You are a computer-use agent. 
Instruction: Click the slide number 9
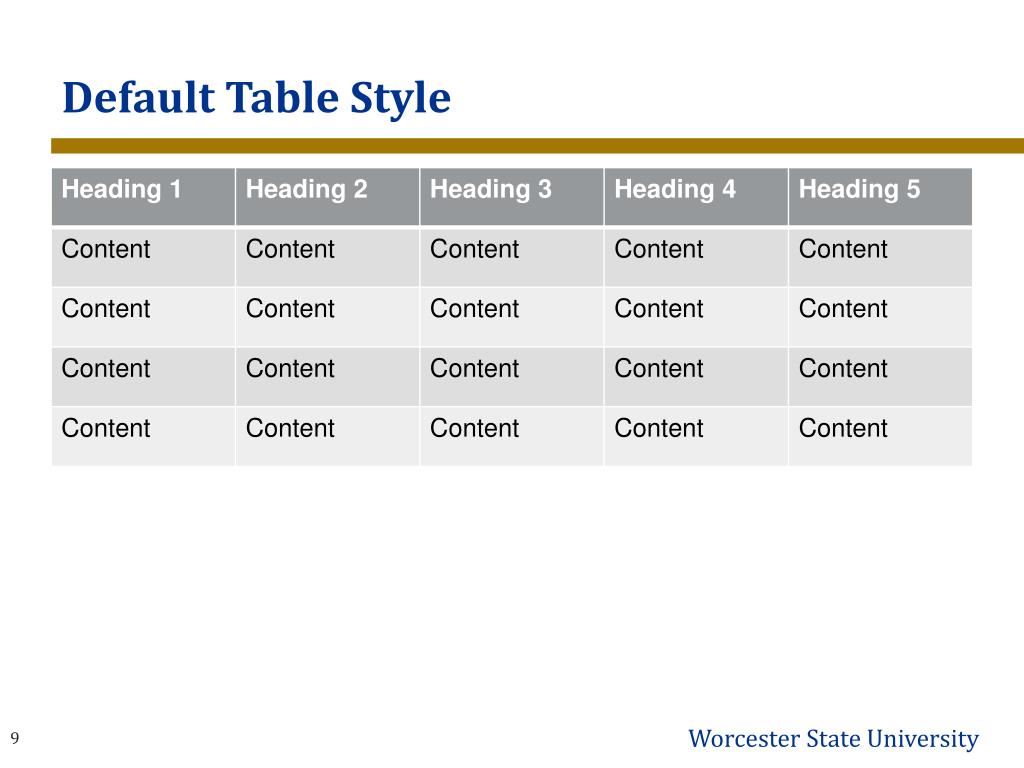pos(15,738)
